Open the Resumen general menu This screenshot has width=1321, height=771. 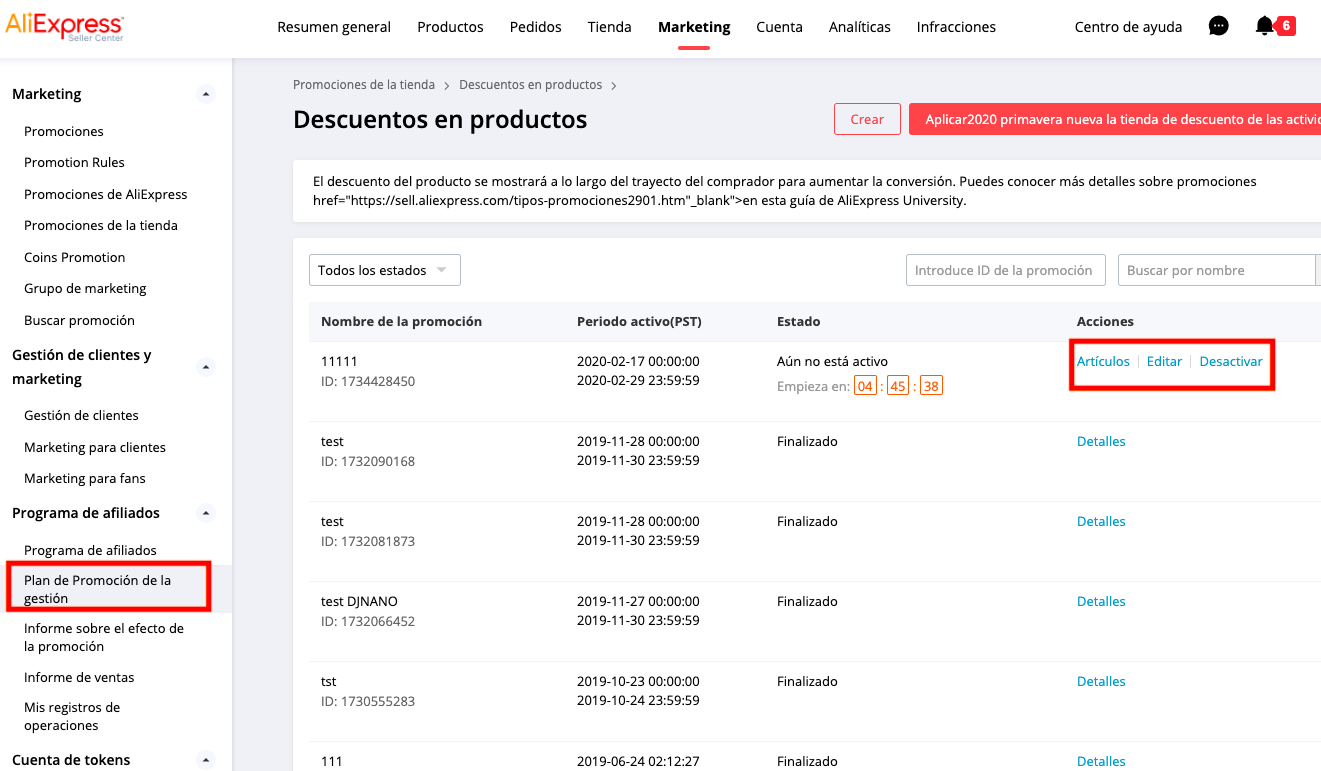tap(334, 27)
